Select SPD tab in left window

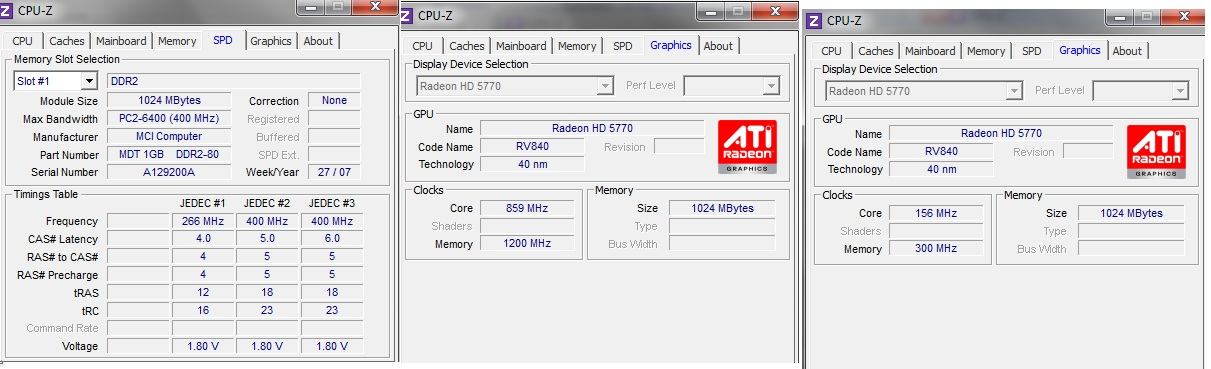click(x=222, y=40)
